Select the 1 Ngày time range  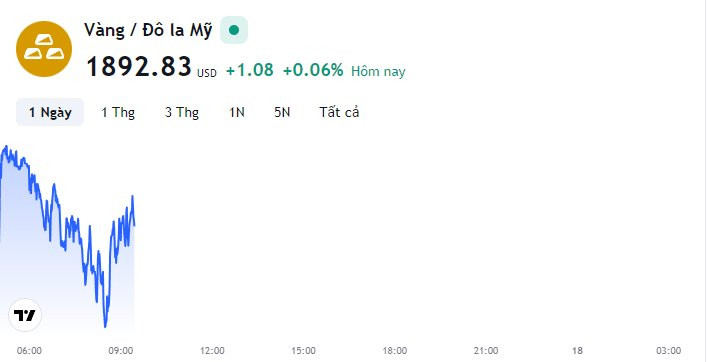[50, 112]
